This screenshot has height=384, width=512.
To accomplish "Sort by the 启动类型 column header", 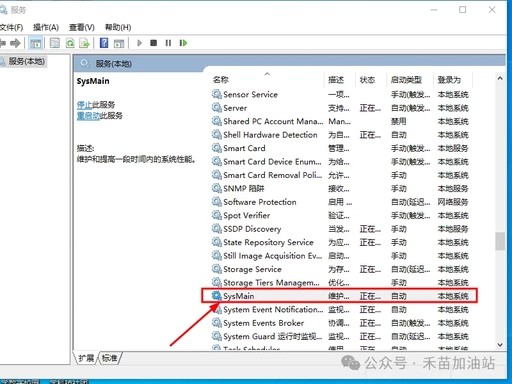I will coord(406,80).
